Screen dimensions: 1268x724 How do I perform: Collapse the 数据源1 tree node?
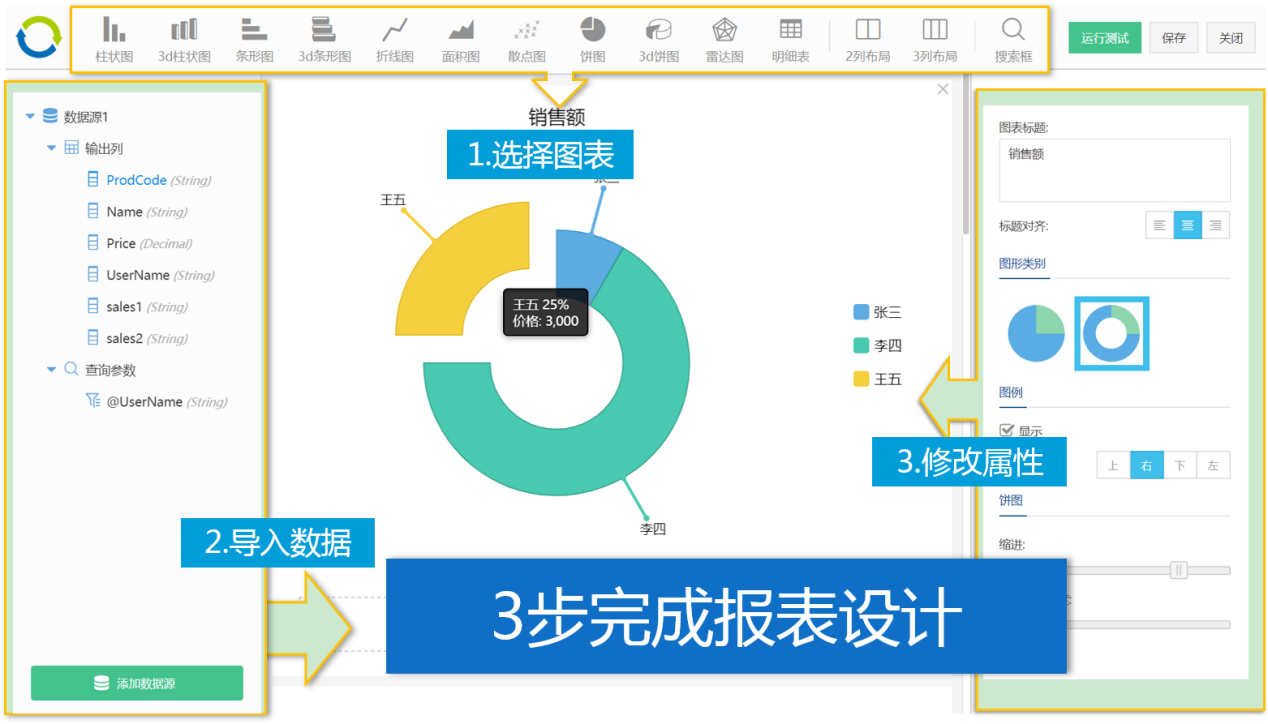(31, 117)
